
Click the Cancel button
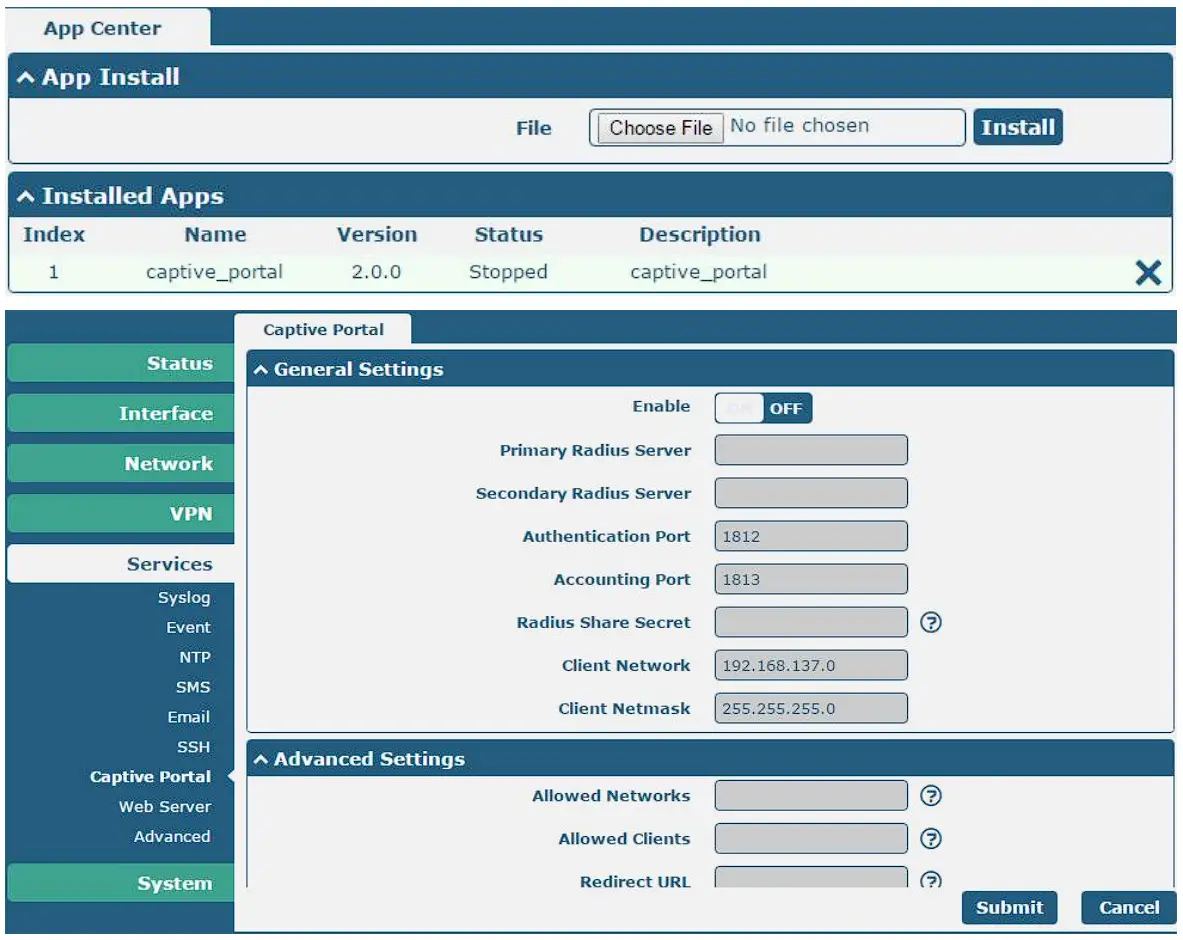pyautogui.click(x=1129, y=908)
